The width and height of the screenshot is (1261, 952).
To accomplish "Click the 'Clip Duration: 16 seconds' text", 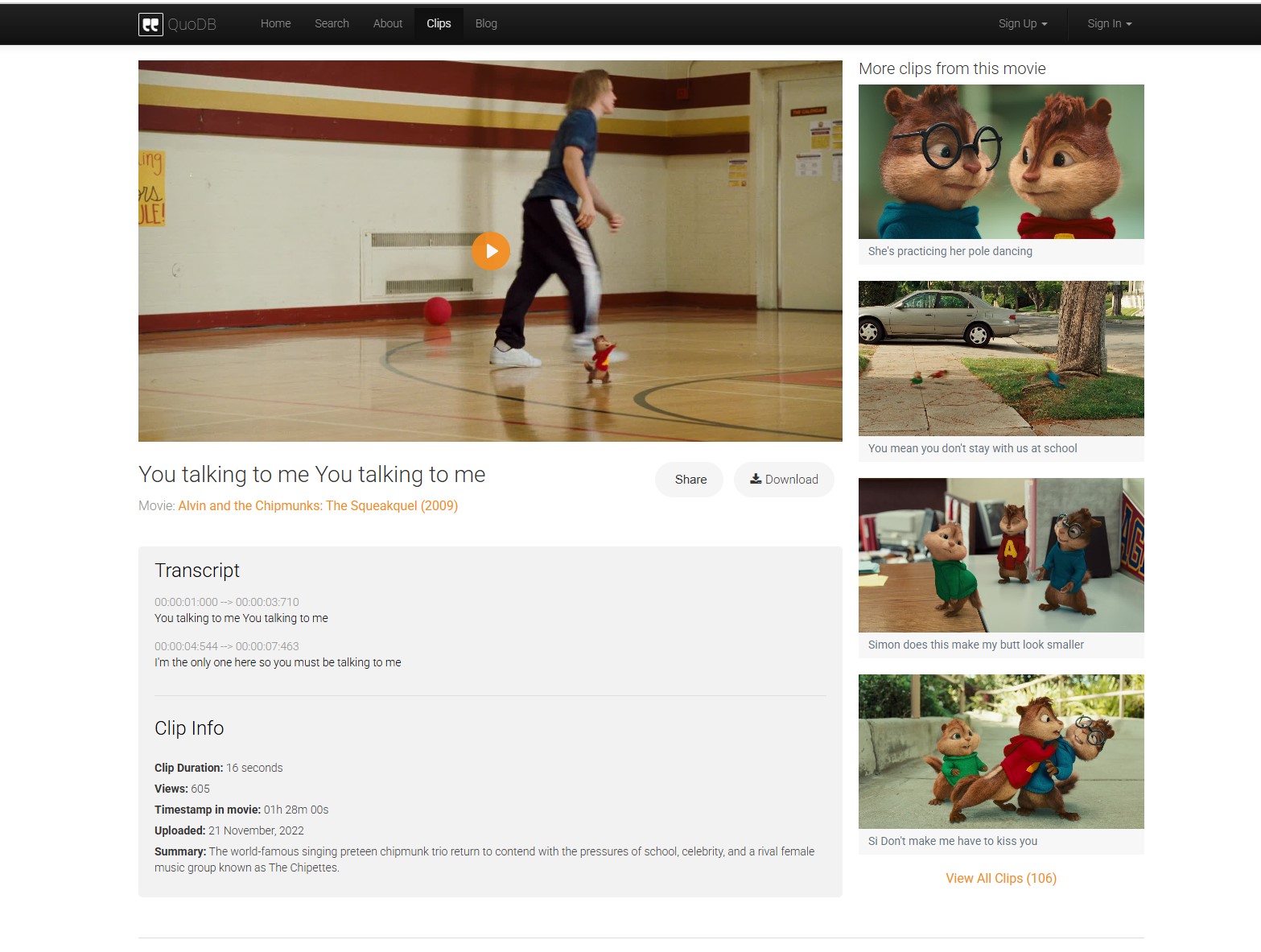I will 219,768.
